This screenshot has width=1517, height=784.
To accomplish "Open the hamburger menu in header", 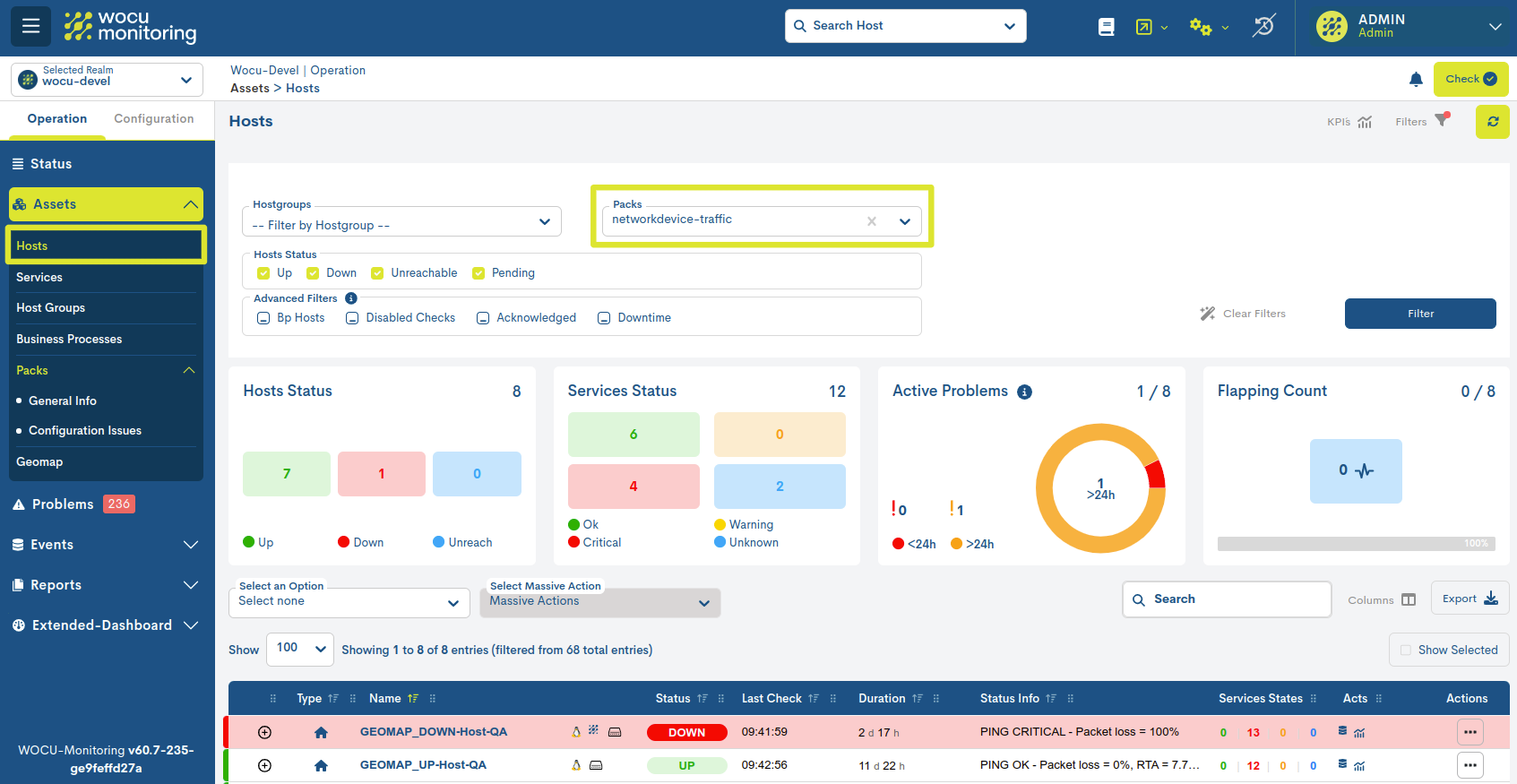I will (x=30, y=26).
